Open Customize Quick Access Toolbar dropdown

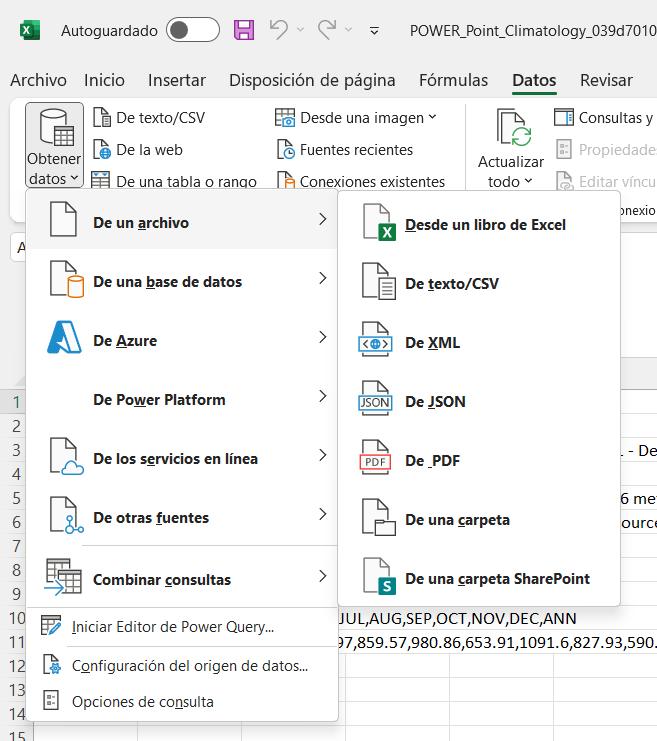(x=374, y=31)
